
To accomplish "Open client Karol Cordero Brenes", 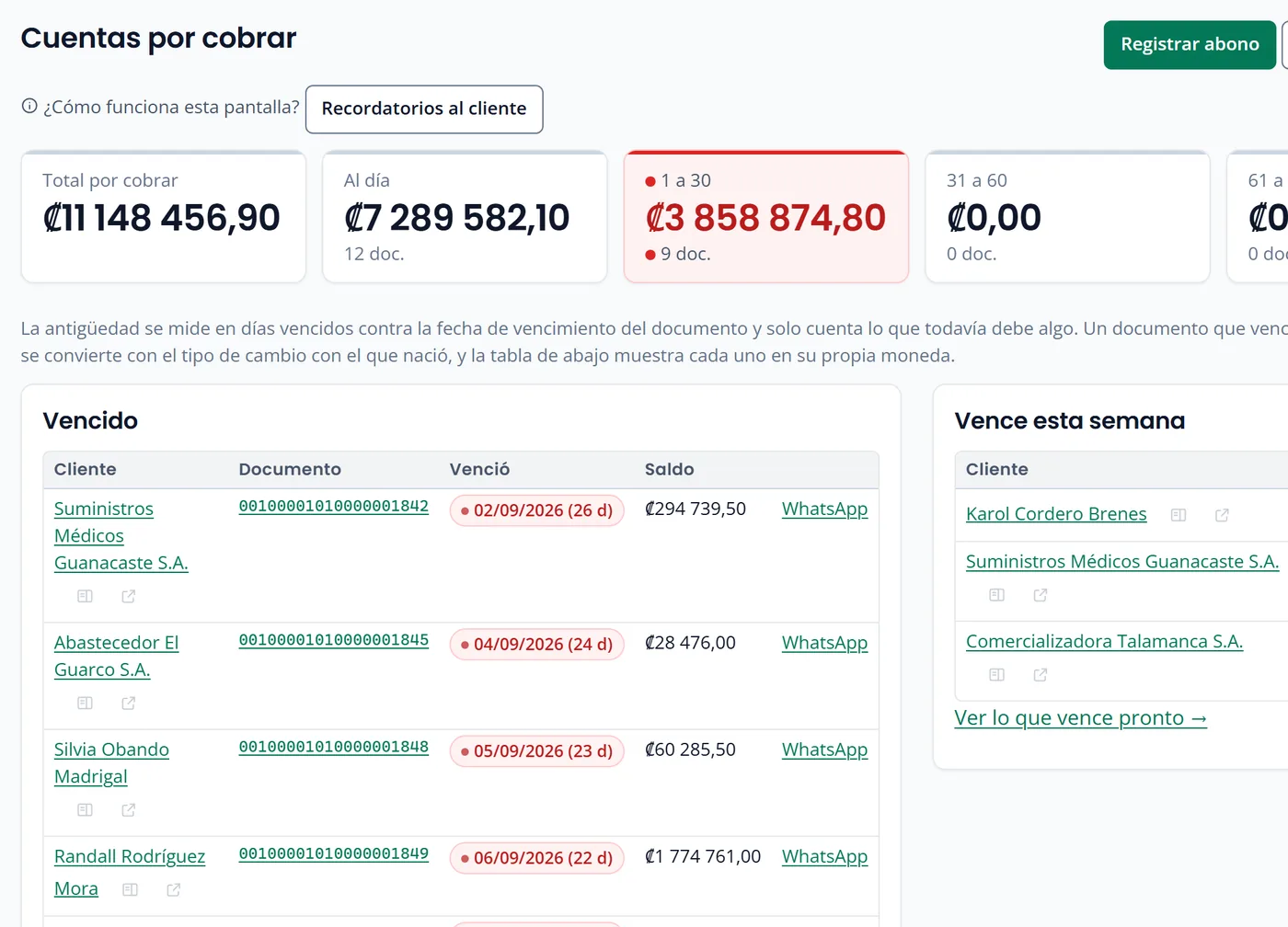I will pos(1056,514).
